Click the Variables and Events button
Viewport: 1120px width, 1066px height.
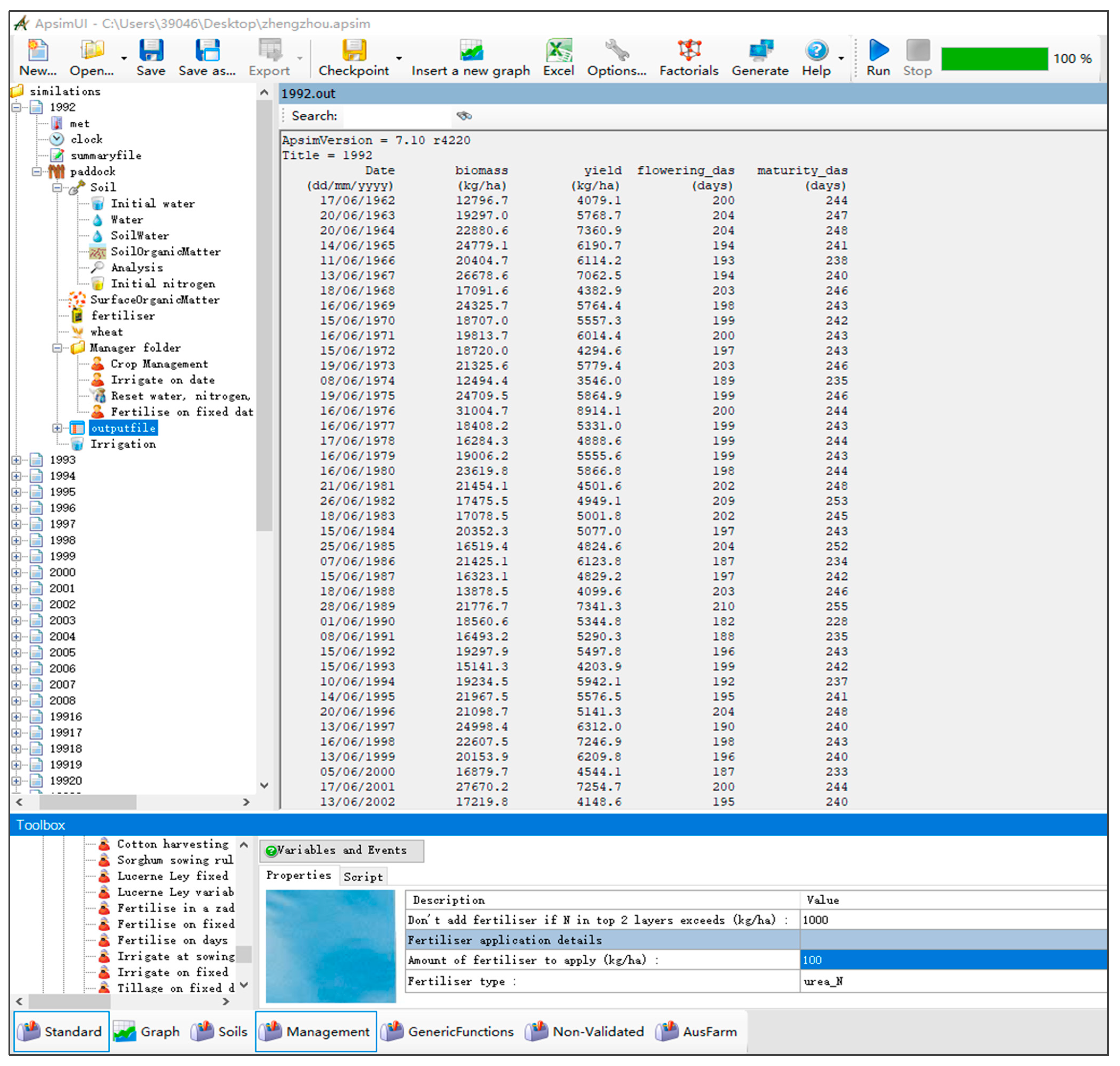click(x=341, y=851)
